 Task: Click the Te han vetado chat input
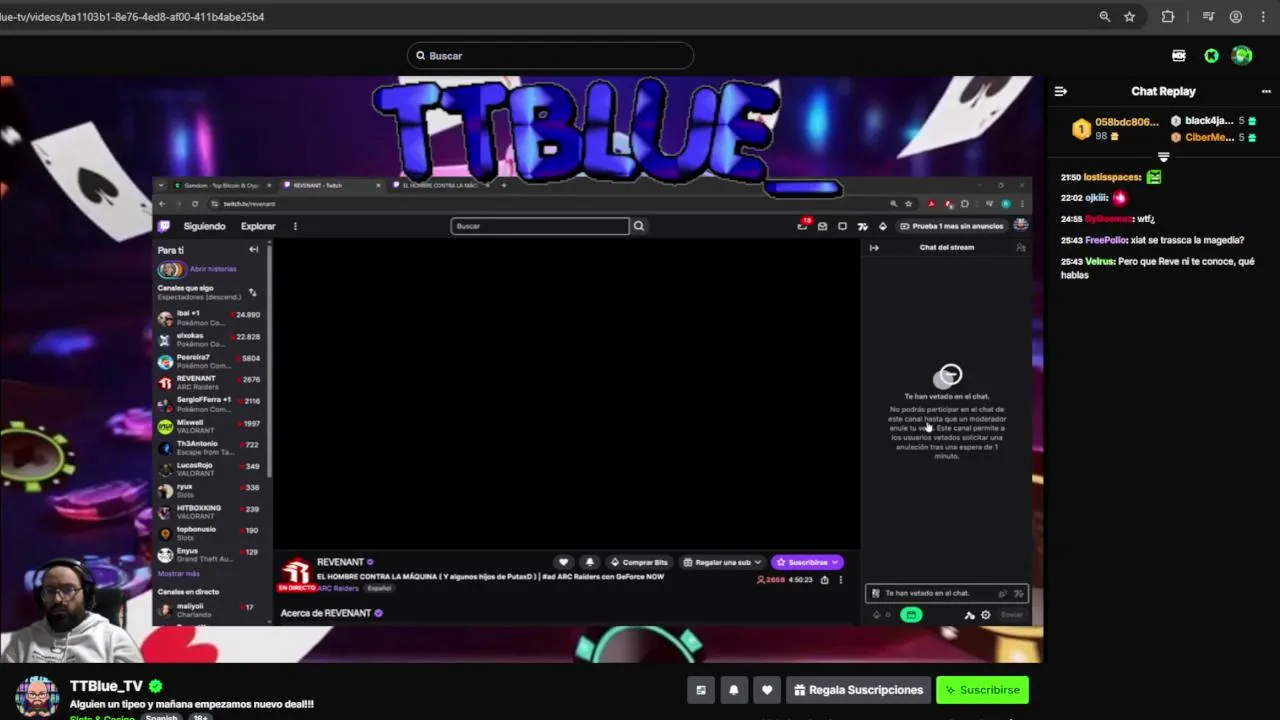click(946, 593)
